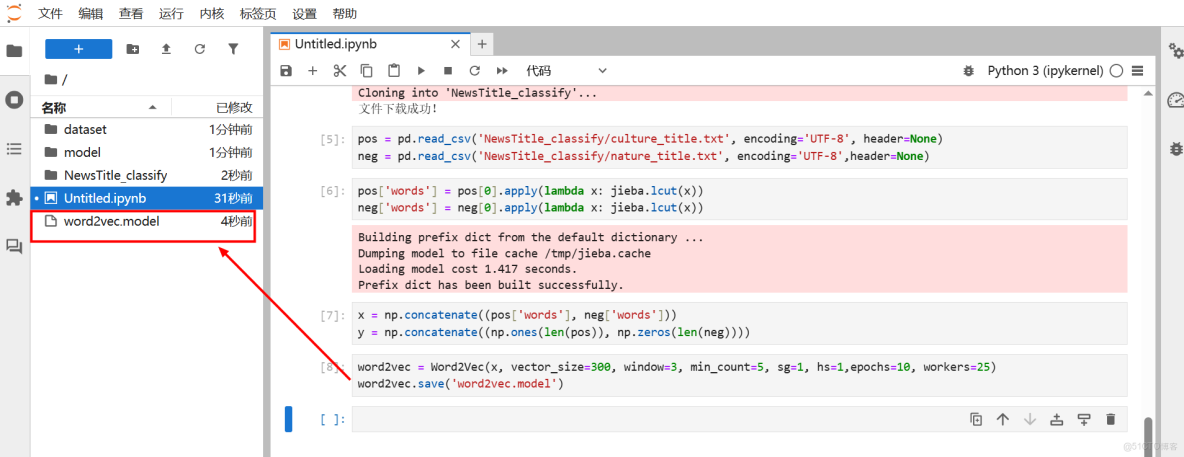
Task: Run the selected cell
Action: tap(421, 70)
